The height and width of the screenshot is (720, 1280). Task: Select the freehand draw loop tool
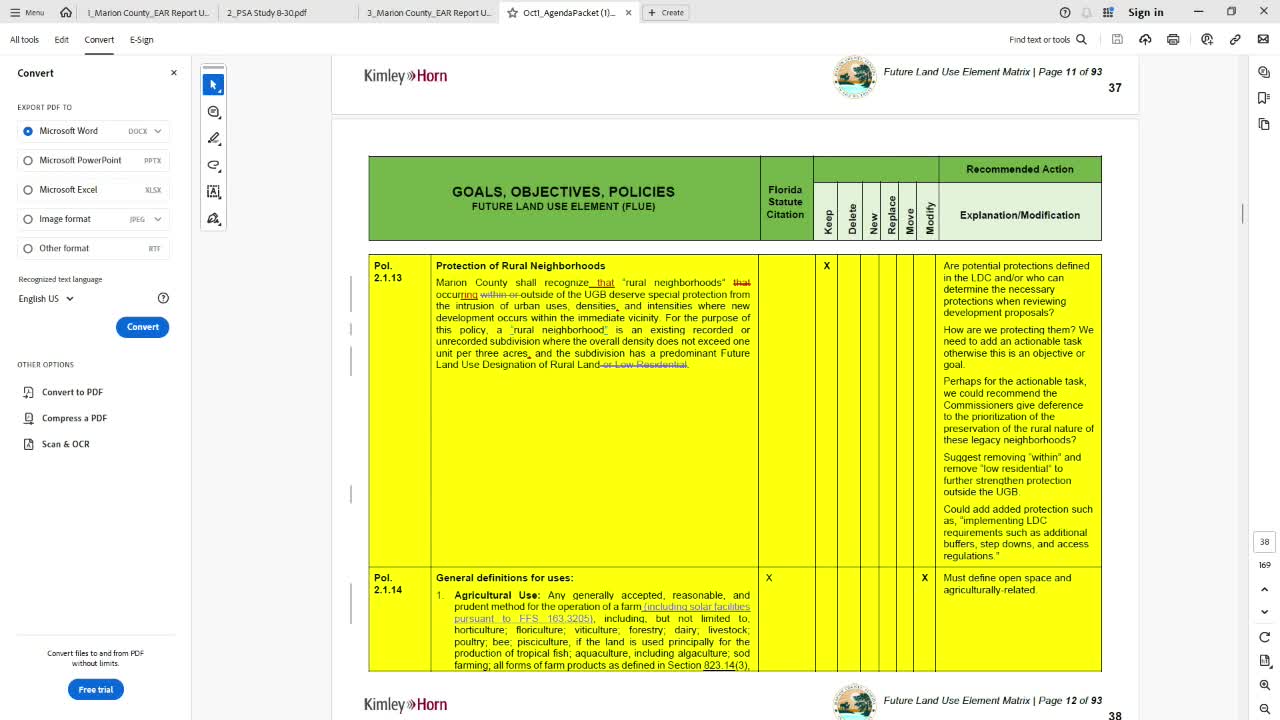tap(213, 165)
